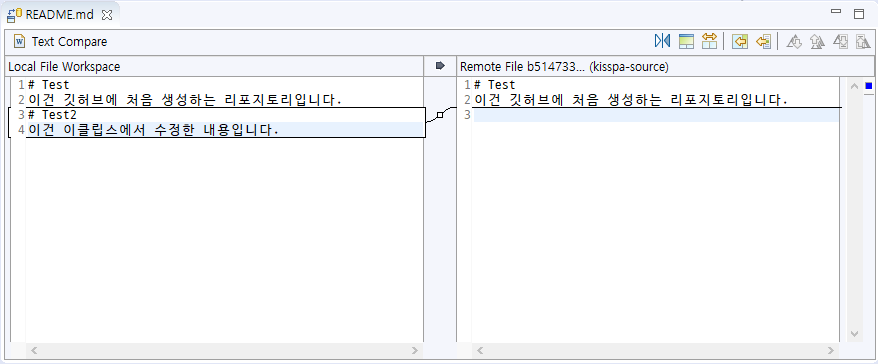Click the Text Compare label
The height and width of the screenshot is (364, 878).
(69, 41)
